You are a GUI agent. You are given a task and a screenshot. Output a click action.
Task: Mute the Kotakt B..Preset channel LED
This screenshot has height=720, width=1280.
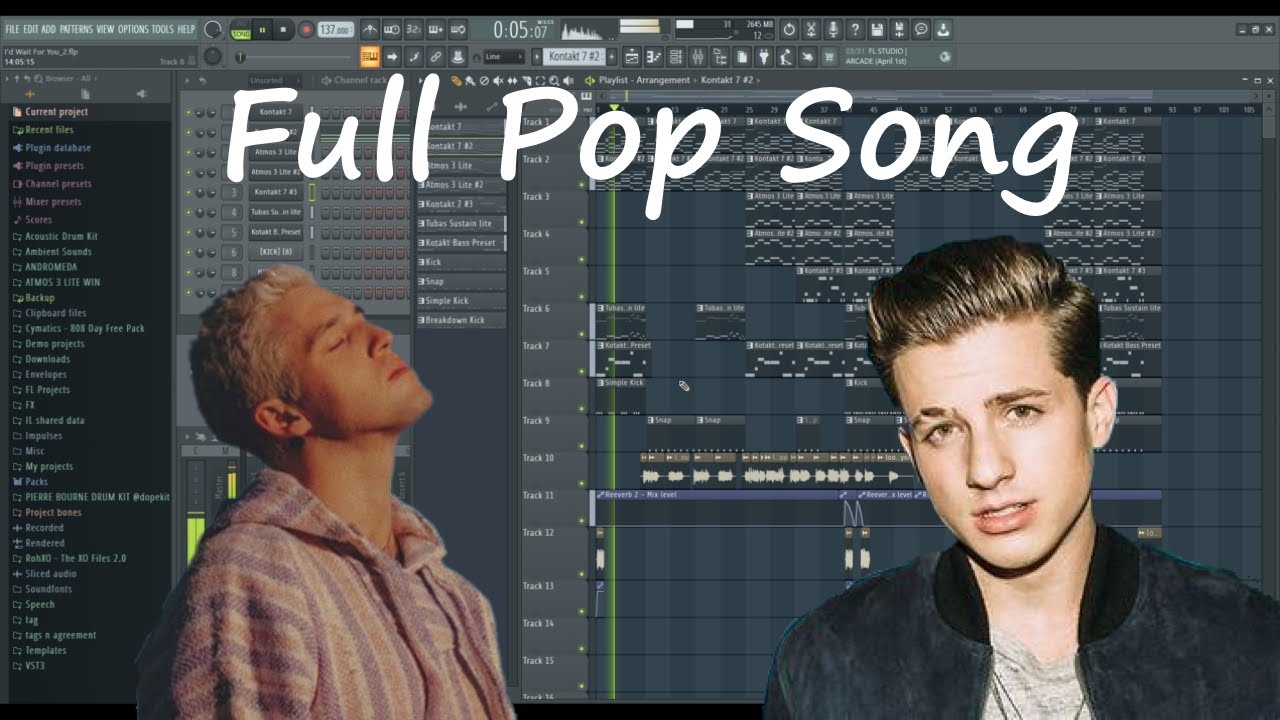[188, 232]
